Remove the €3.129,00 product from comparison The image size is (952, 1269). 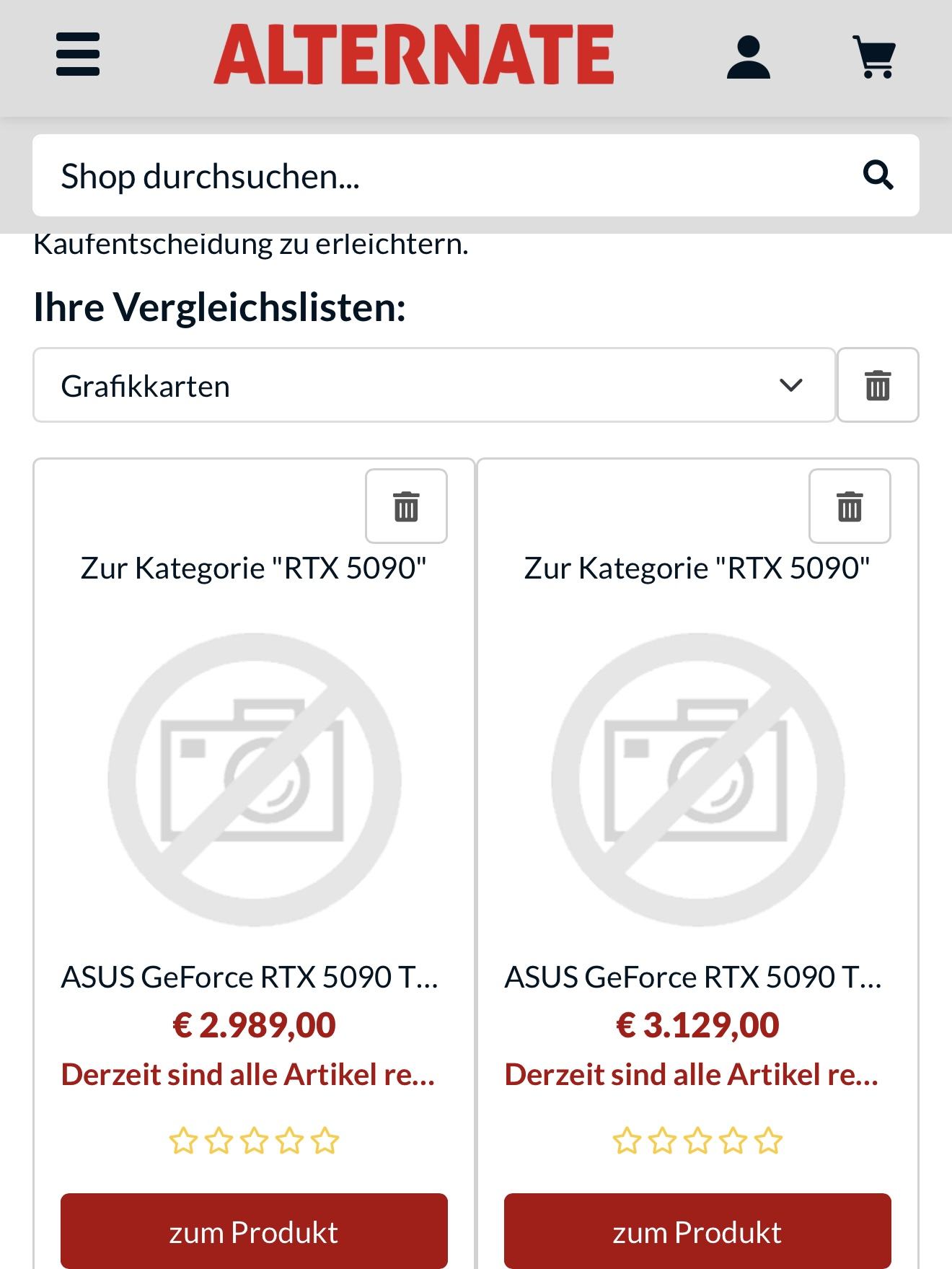[x=849, y=506]
